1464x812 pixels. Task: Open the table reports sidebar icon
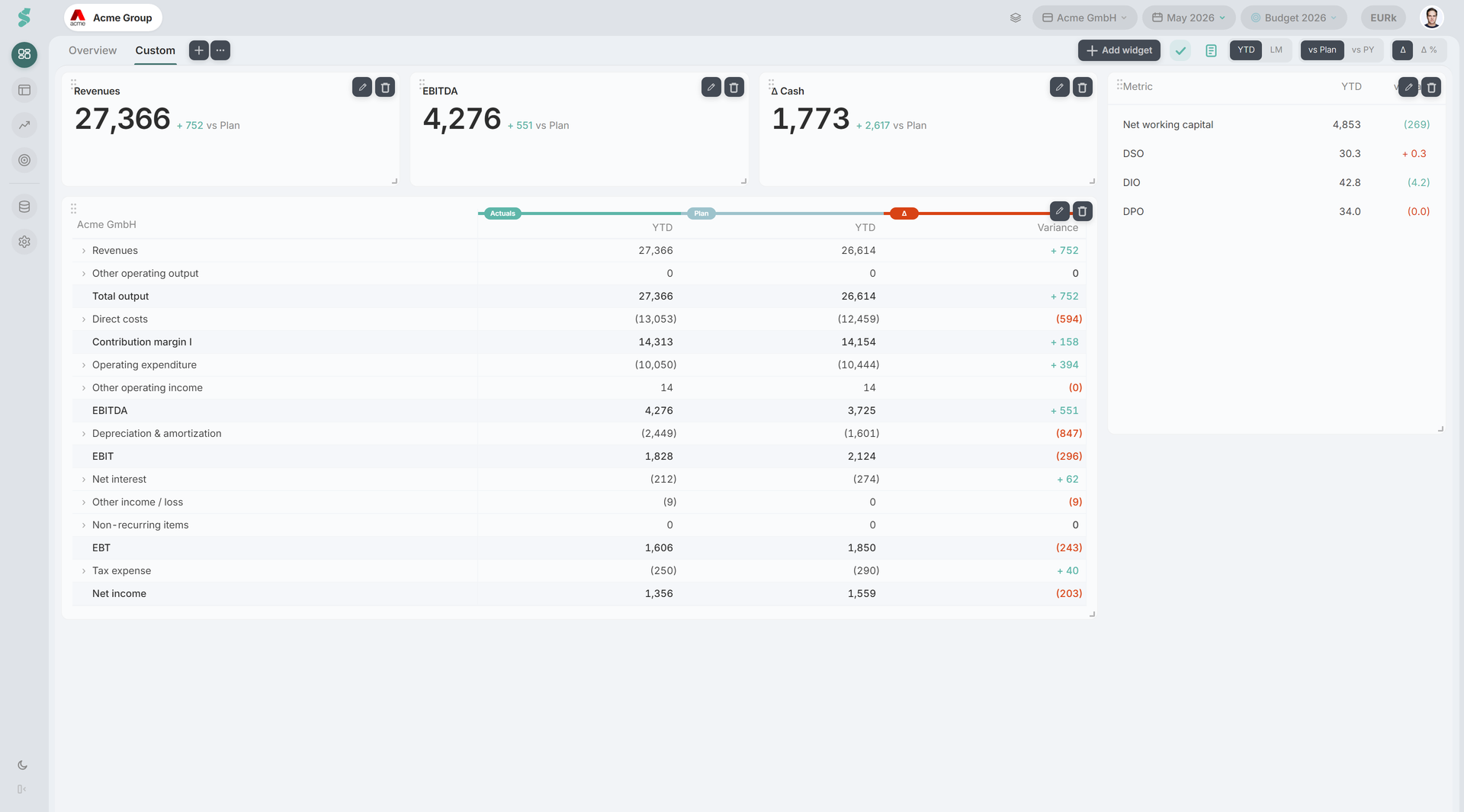point(24,90)
